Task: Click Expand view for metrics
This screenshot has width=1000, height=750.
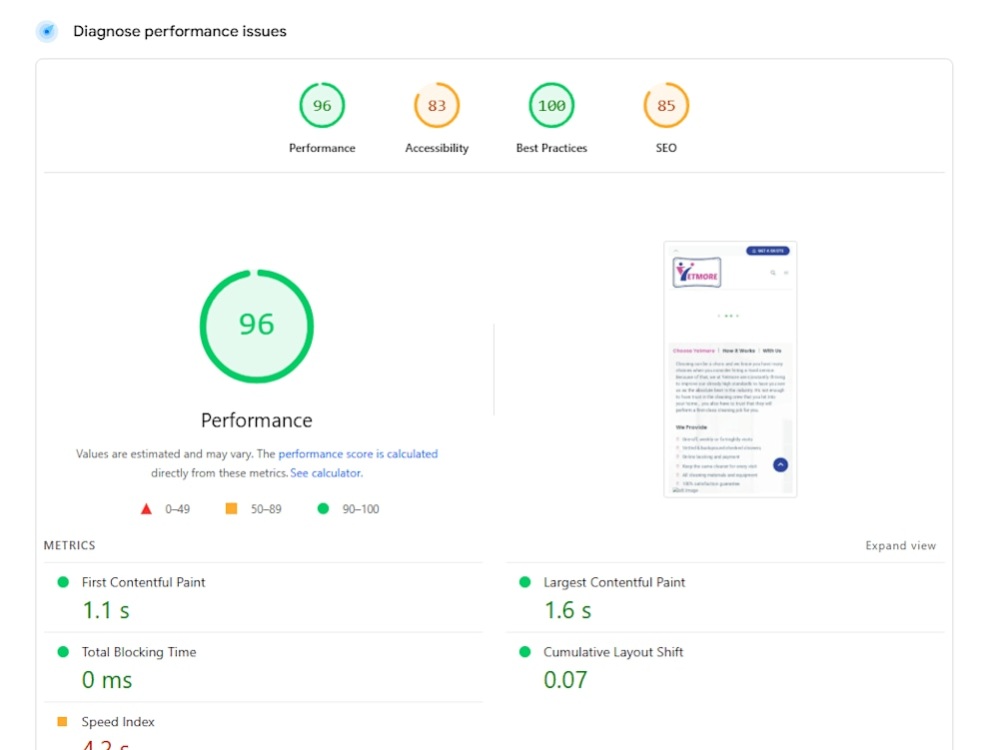Action: click(x=901, y=546)
